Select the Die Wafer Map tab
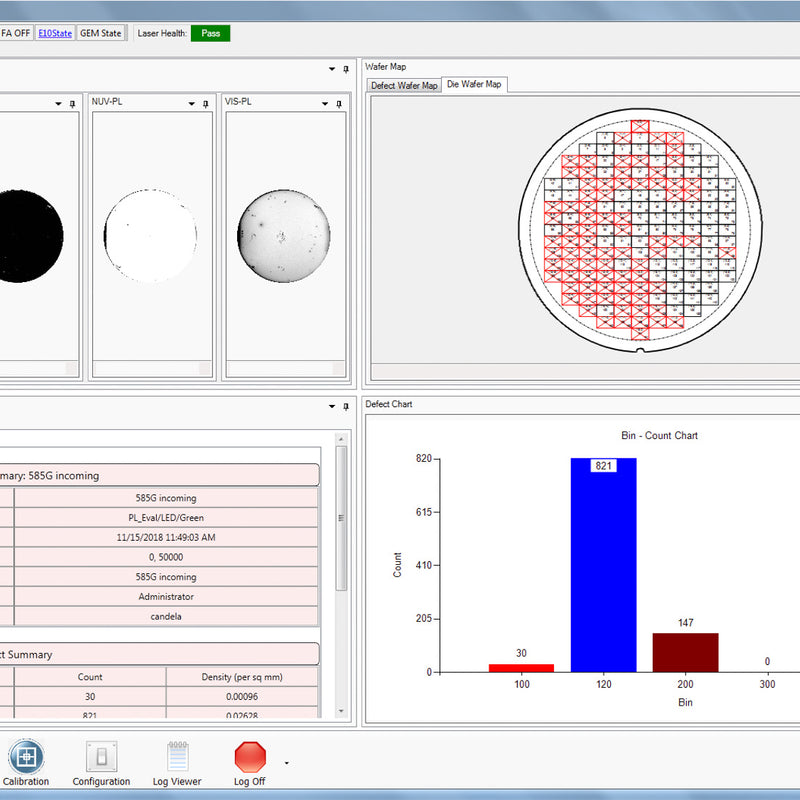 [474, 85]
